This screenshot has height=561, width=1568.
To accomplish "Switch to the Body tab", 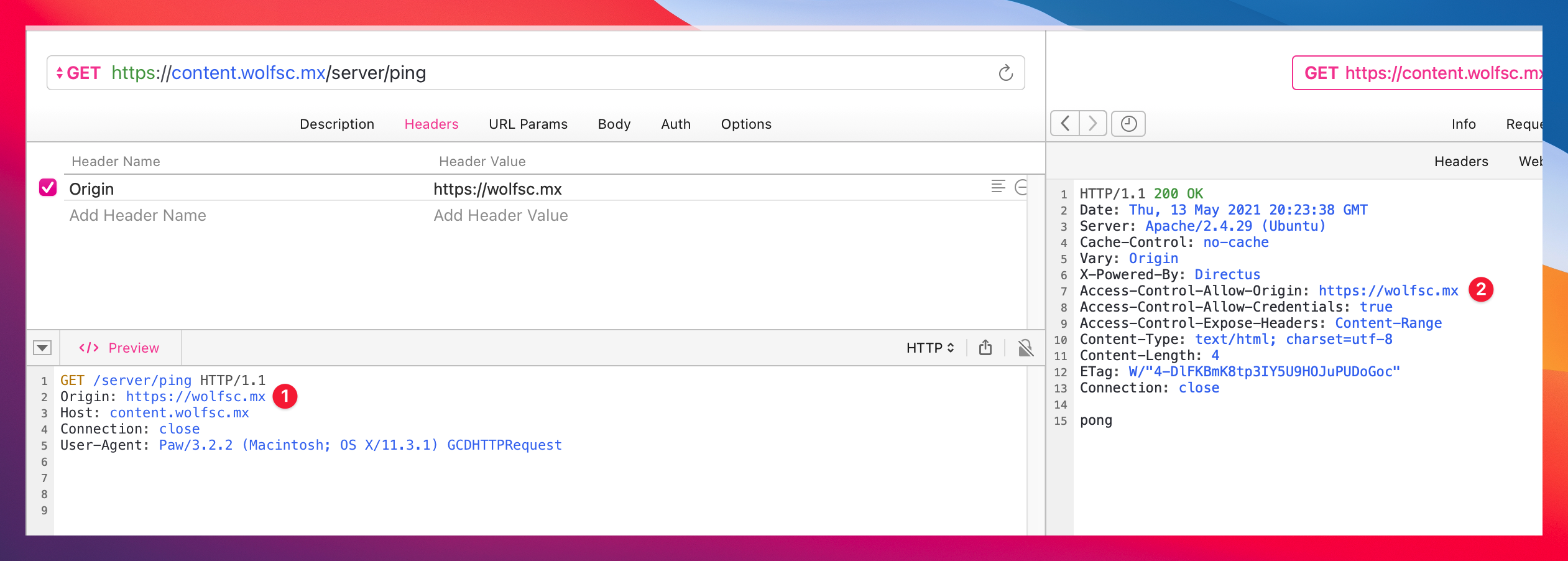I will 614,124.
